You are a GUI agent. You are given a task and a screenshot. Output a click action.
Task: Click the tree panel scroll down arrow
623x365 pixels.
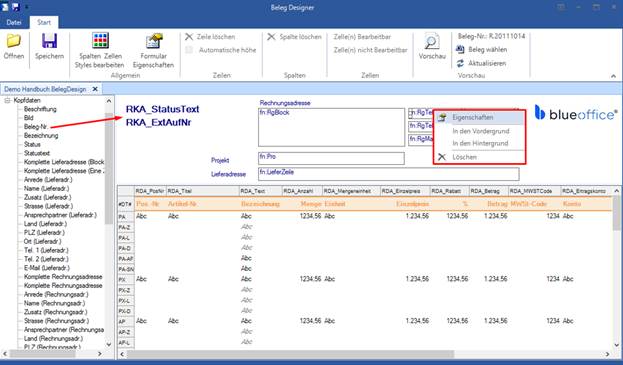(x=108, y=344)
